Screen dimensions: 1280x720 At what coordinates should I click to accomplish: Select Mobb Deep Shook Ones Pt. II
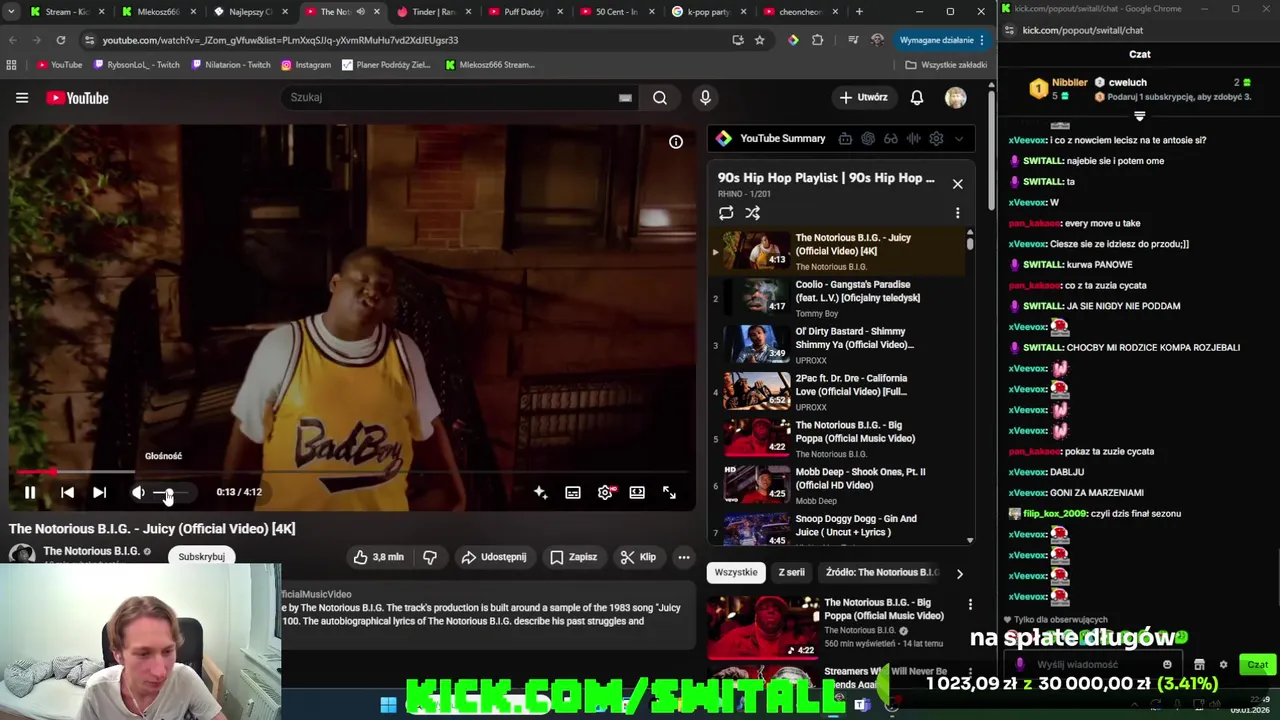coord(836,486)
